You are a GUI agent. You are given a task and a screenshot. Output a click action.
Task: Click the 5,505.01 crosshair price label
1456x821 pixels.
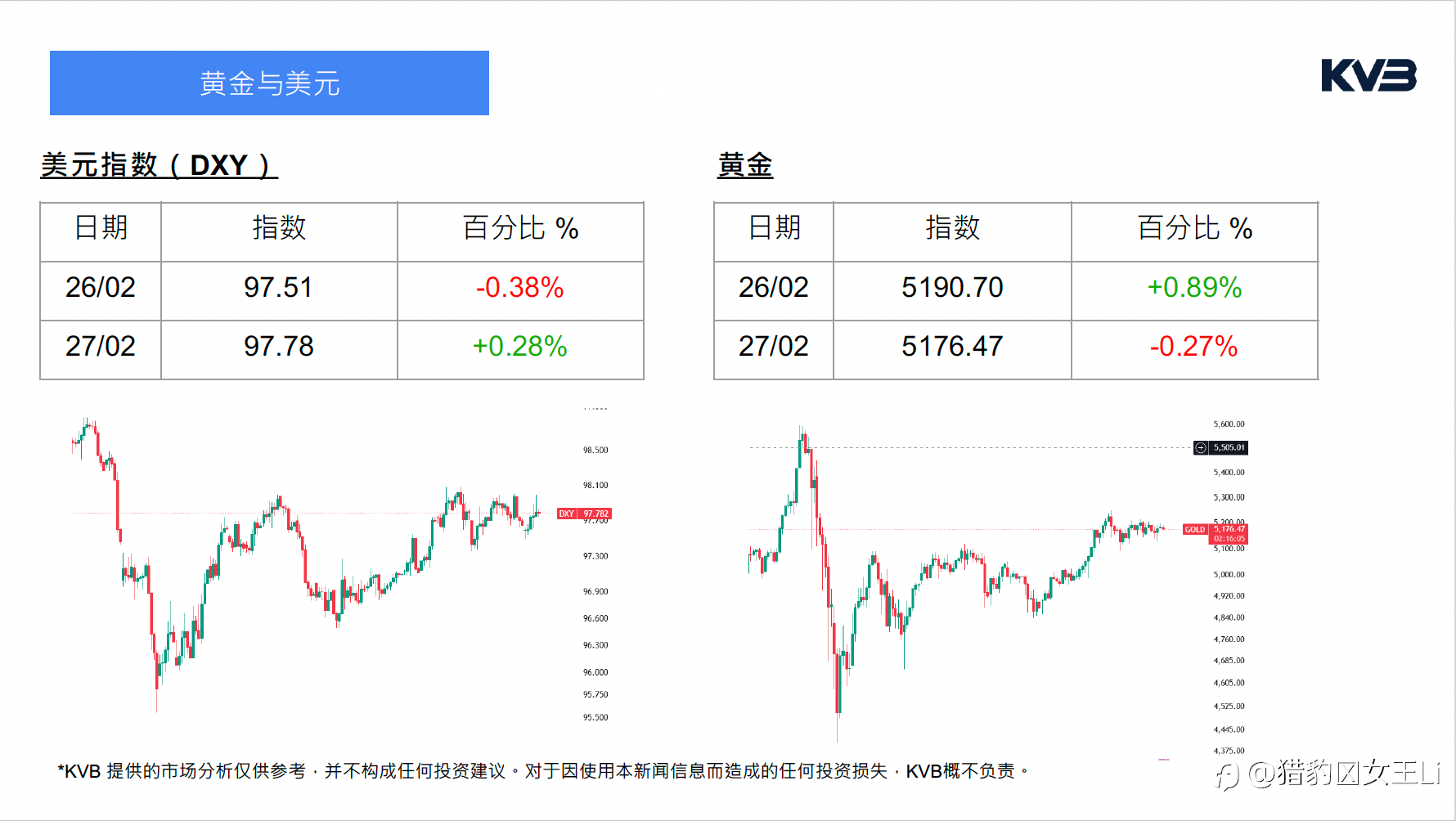(x=1229, y=447)
